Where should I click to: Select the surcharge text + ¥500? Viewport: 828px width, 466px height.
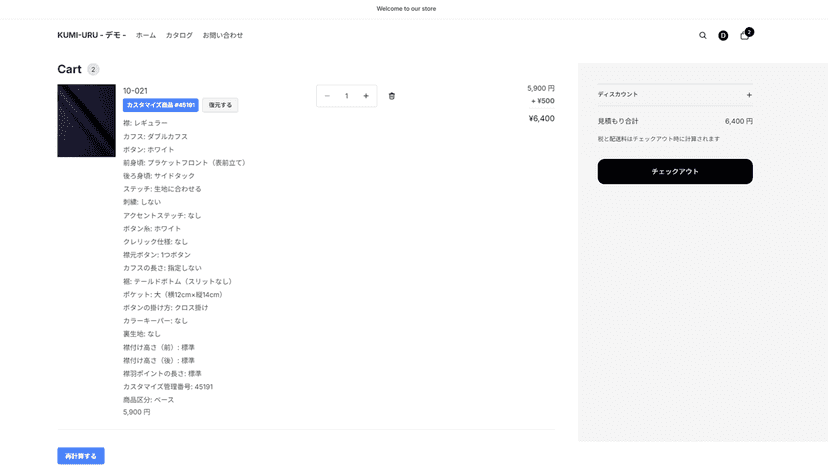tap(543, 101)
